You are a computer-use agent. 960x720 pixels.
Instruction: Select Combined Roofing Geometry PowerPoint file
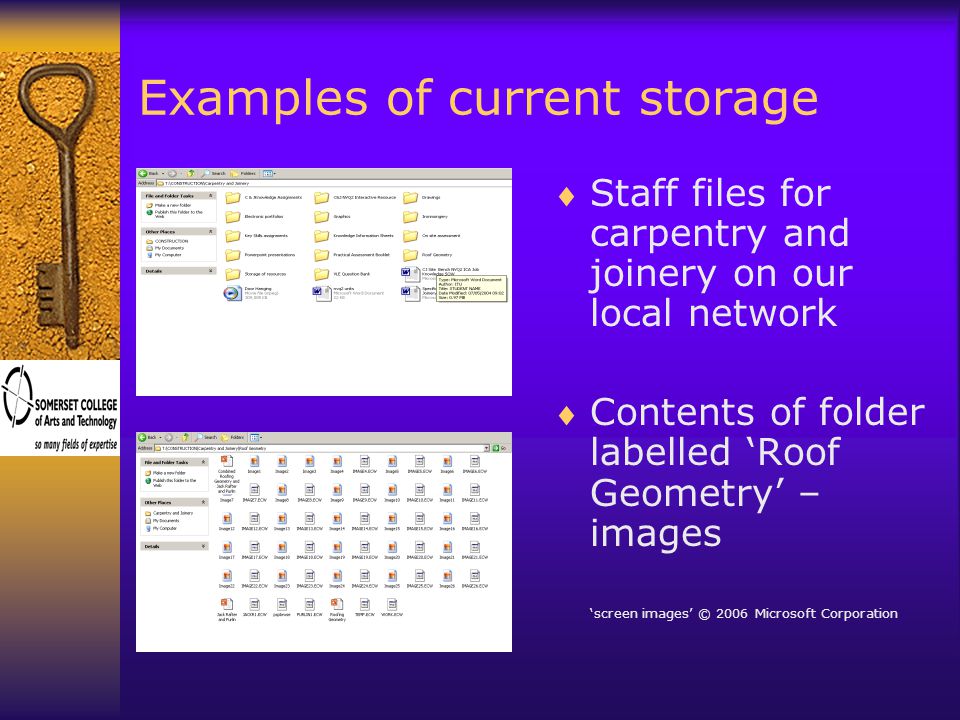coord(227,474)
